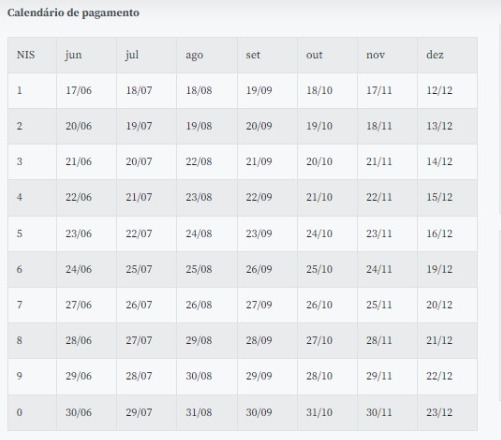Select the 28/06 cell for NIS 8

pyautogui.click(x=86, y=340)
